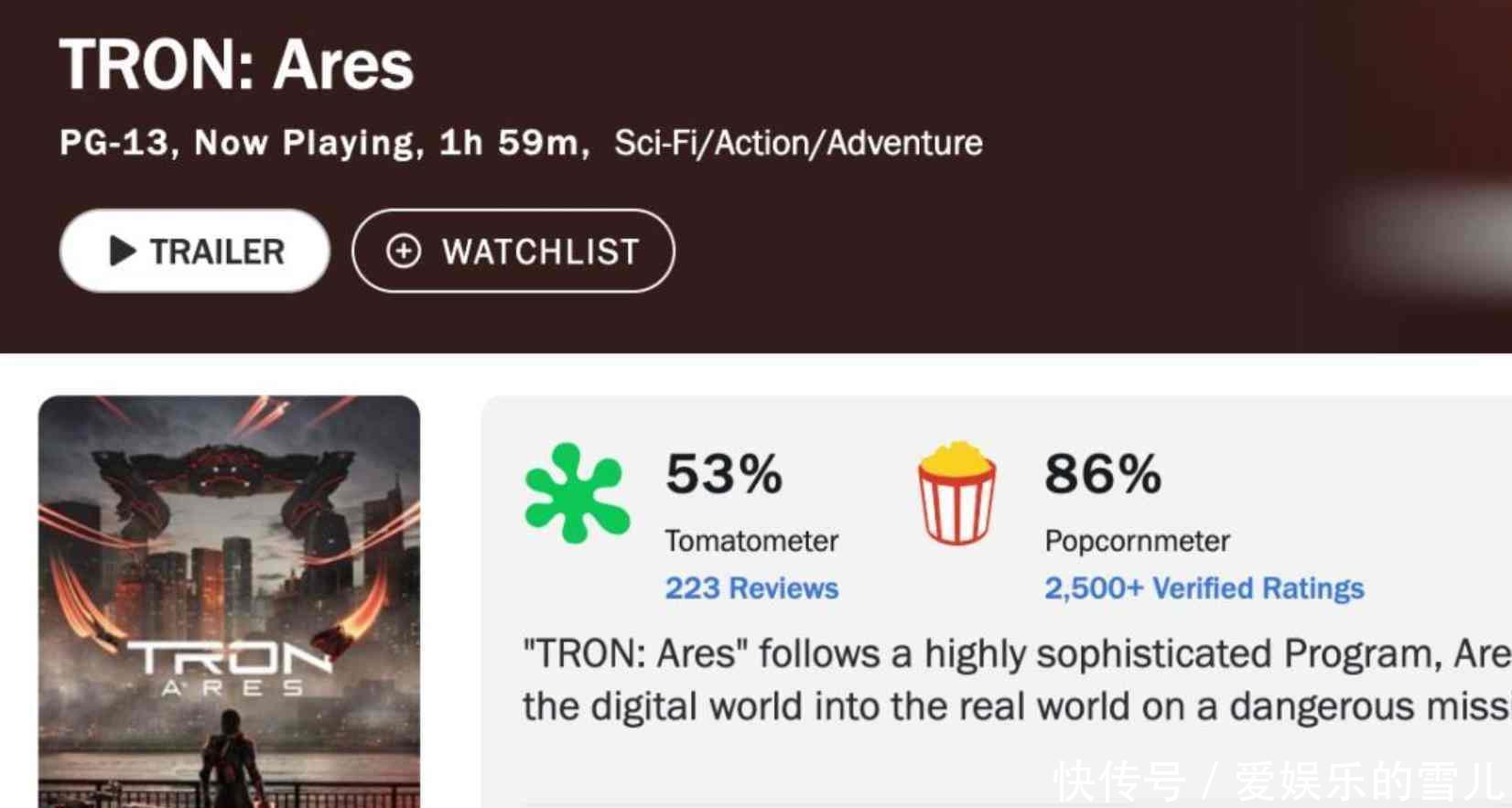The image size is (1512, 808).
Task: Click the TRON: Ares page title
Action: click(x=236, y=65)
